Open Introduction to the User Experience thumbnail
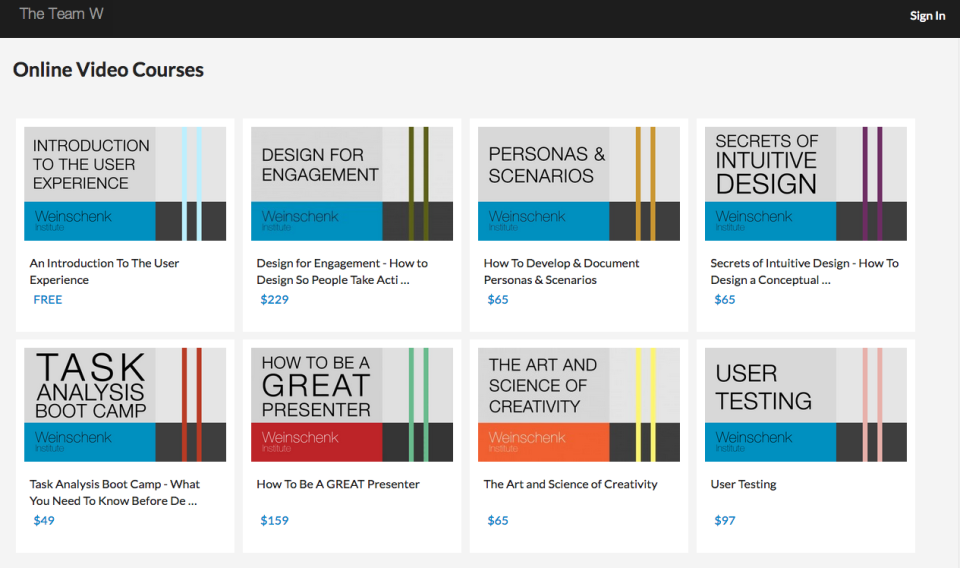 (125, 184)
